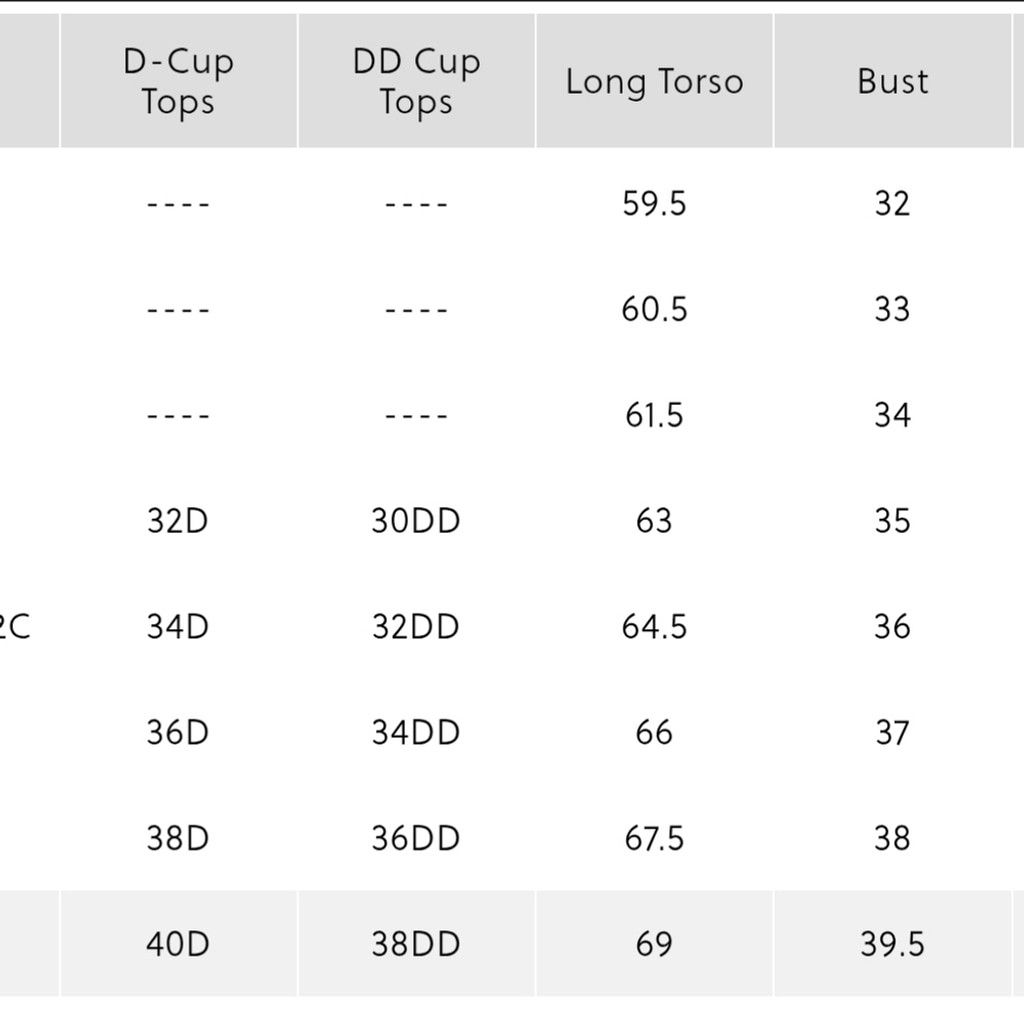
Task: Click the 40D cell in highlighted row
Action: click(178, 944)
